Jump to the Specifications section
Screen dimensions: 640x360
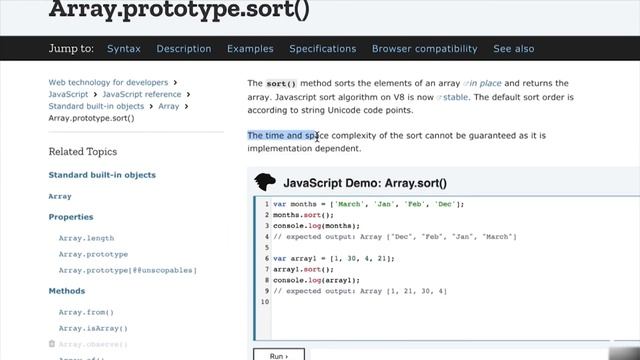click(322, 49)
